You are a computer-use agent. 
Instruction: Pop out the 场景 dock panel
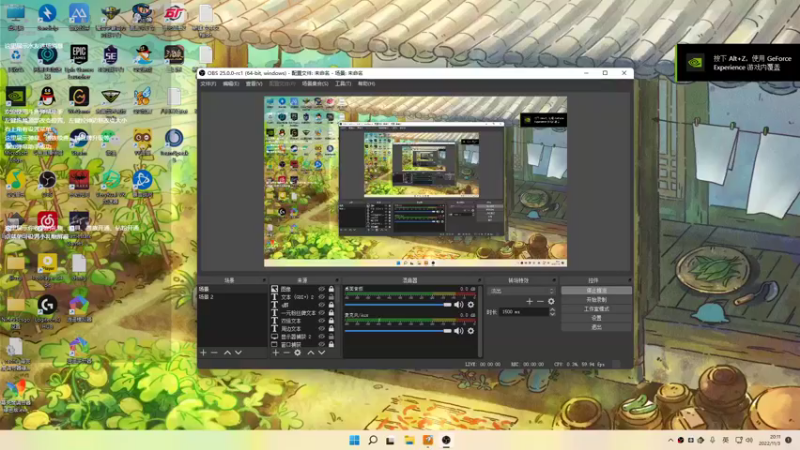coord(264,280)
